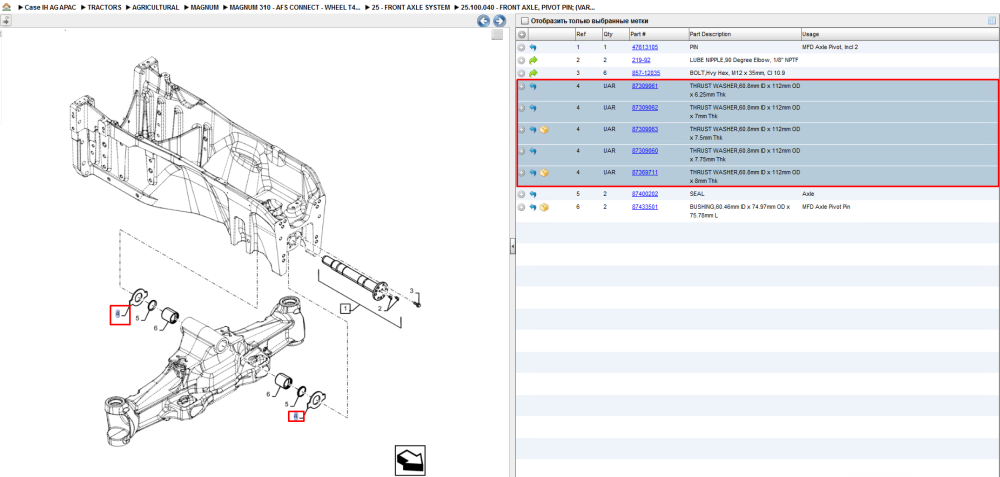Open column settings icon at table corner

click(991, 20)
